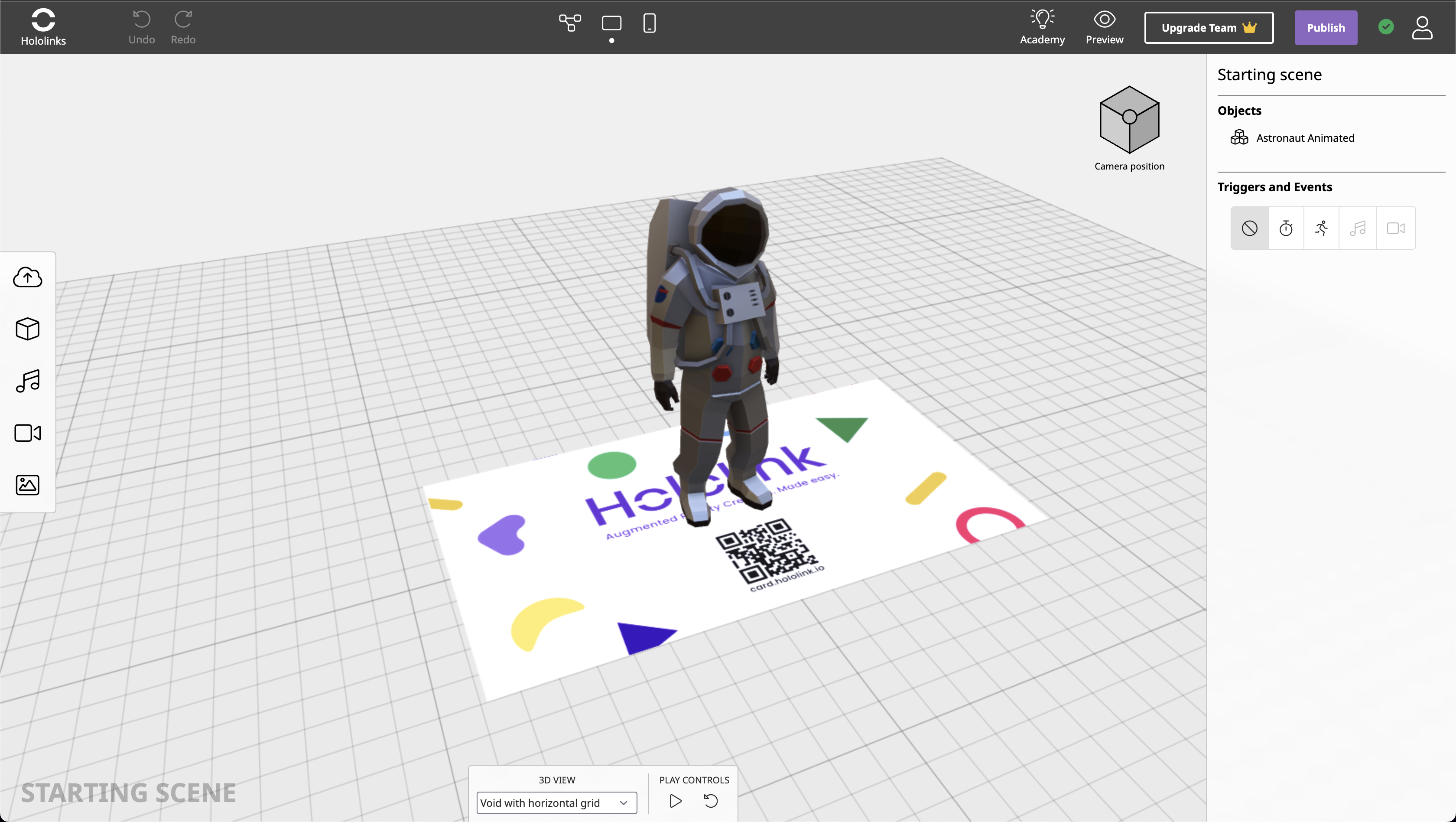Viewport: 1456px width, 822px height.
Task: Switch to the mobile phone view
Action: coord(650,23)
